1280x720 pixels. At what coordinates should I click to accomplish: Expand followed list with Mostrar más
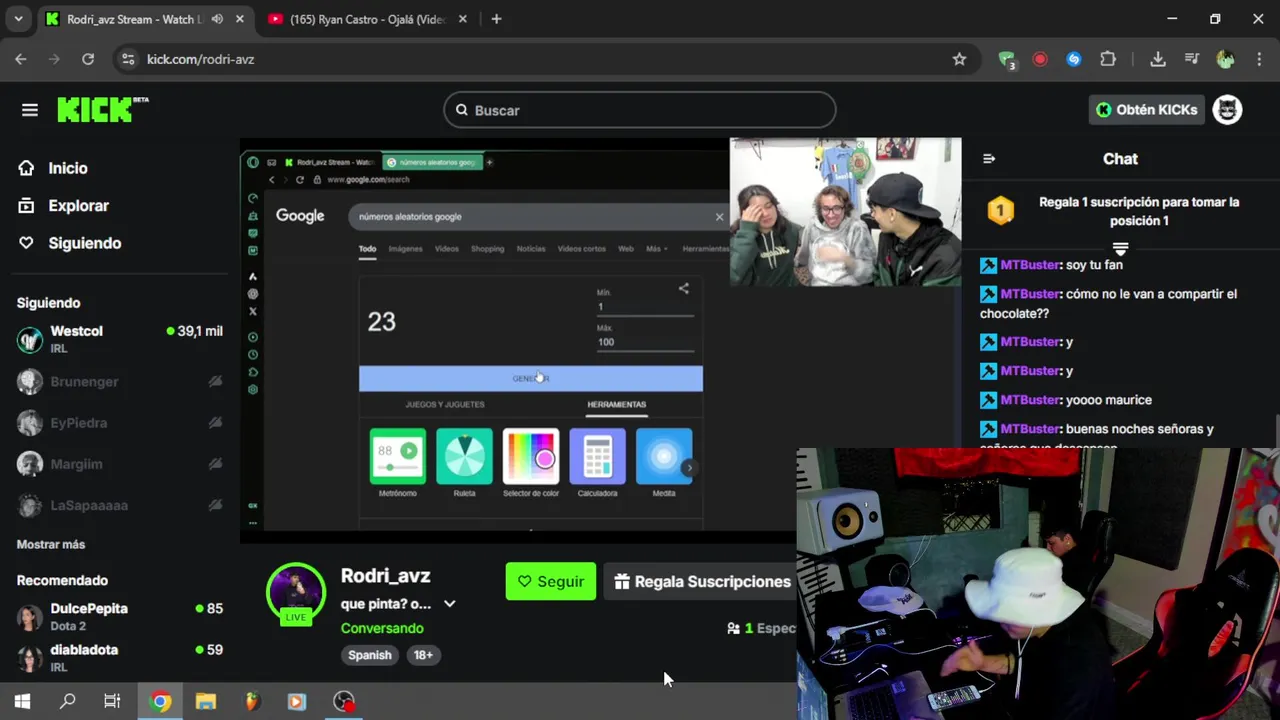coord(51,544)
